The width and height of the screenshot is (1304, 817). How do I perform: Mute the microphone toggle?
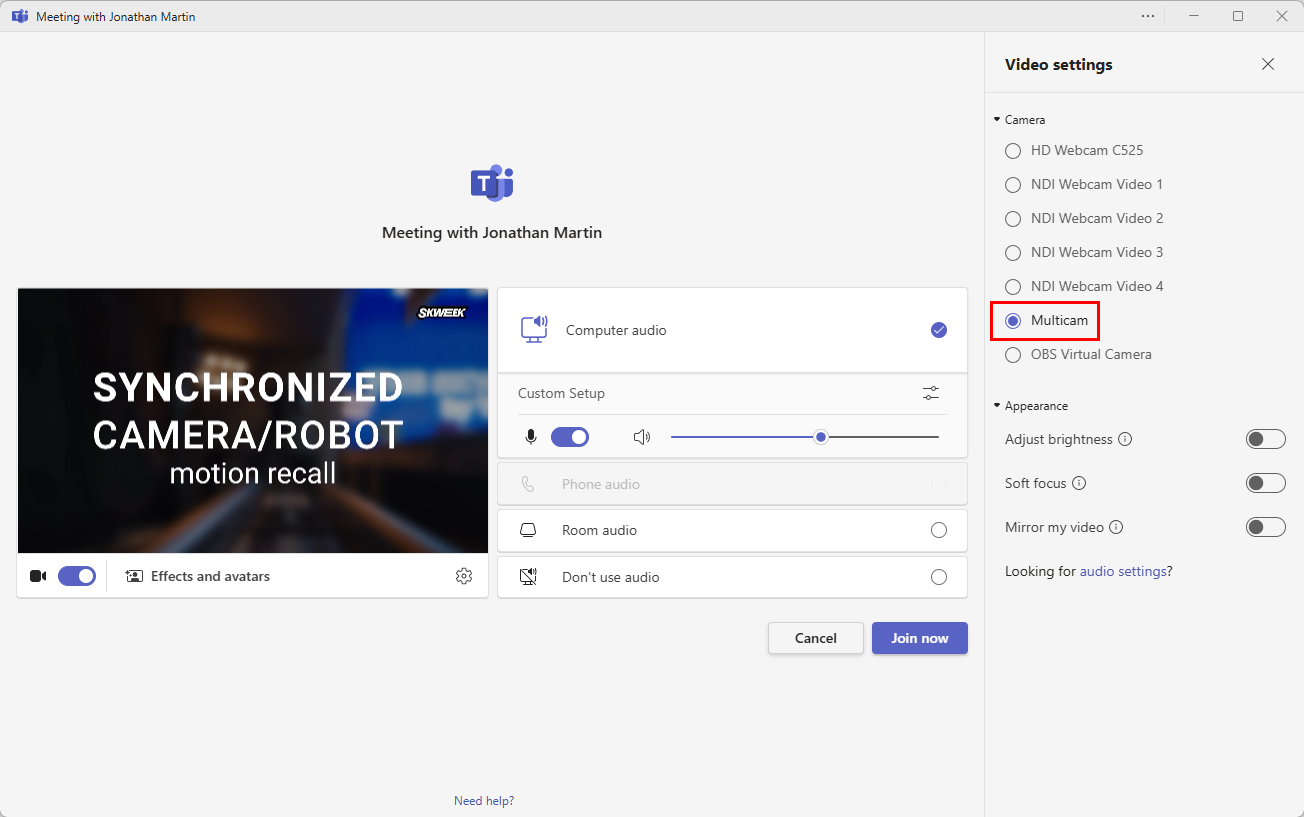[x=570, y=437]
